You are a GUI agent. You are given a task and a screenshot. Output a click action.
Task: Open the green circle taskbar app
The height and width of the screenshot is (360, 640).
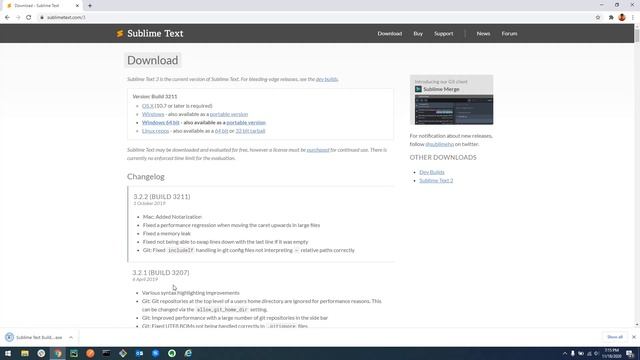tap(172, 353)
